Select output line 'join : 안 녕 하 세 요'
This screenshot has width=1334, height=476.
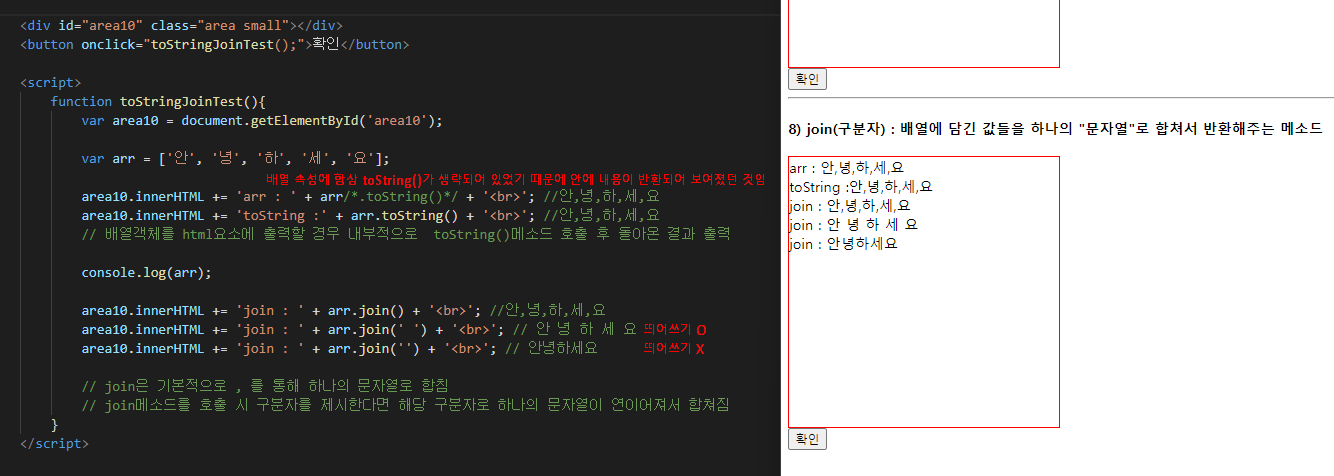pyautogui.click(x=853, y=224)
